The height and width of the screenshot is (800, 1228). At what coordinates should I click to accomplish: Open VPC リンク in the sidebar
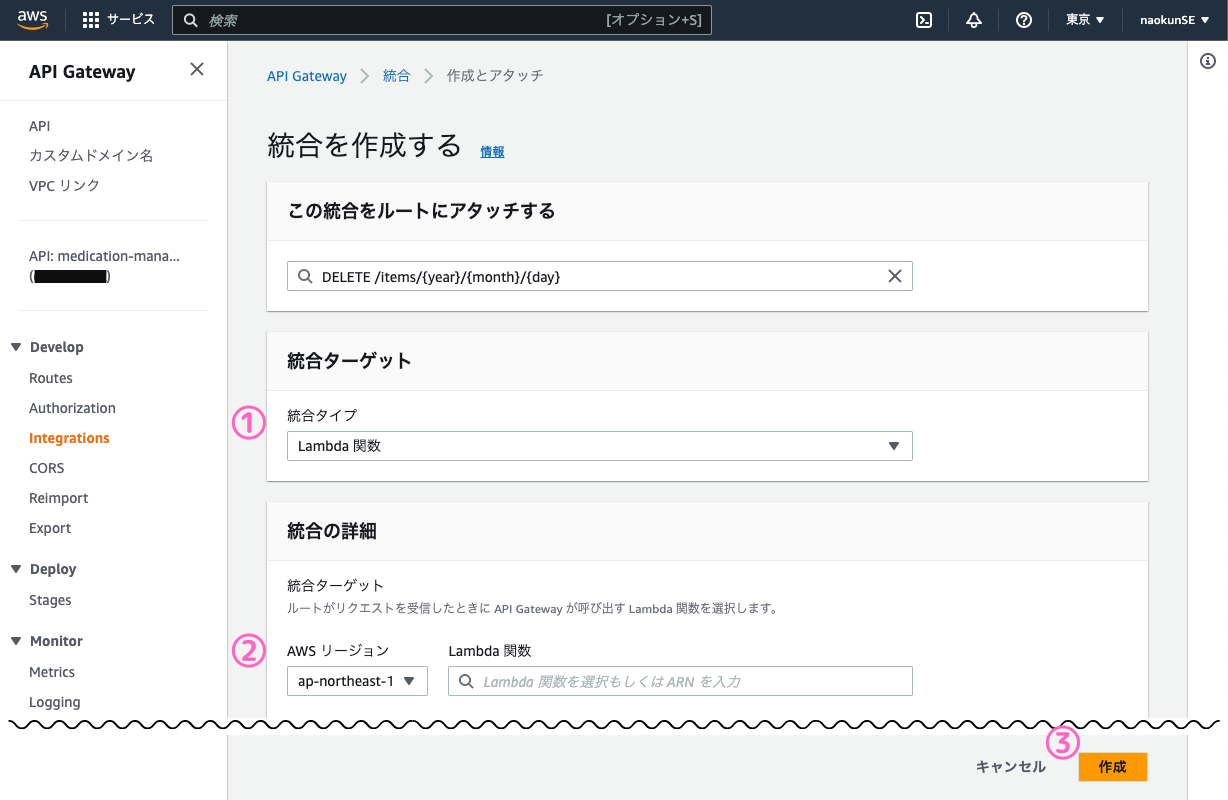65,186
